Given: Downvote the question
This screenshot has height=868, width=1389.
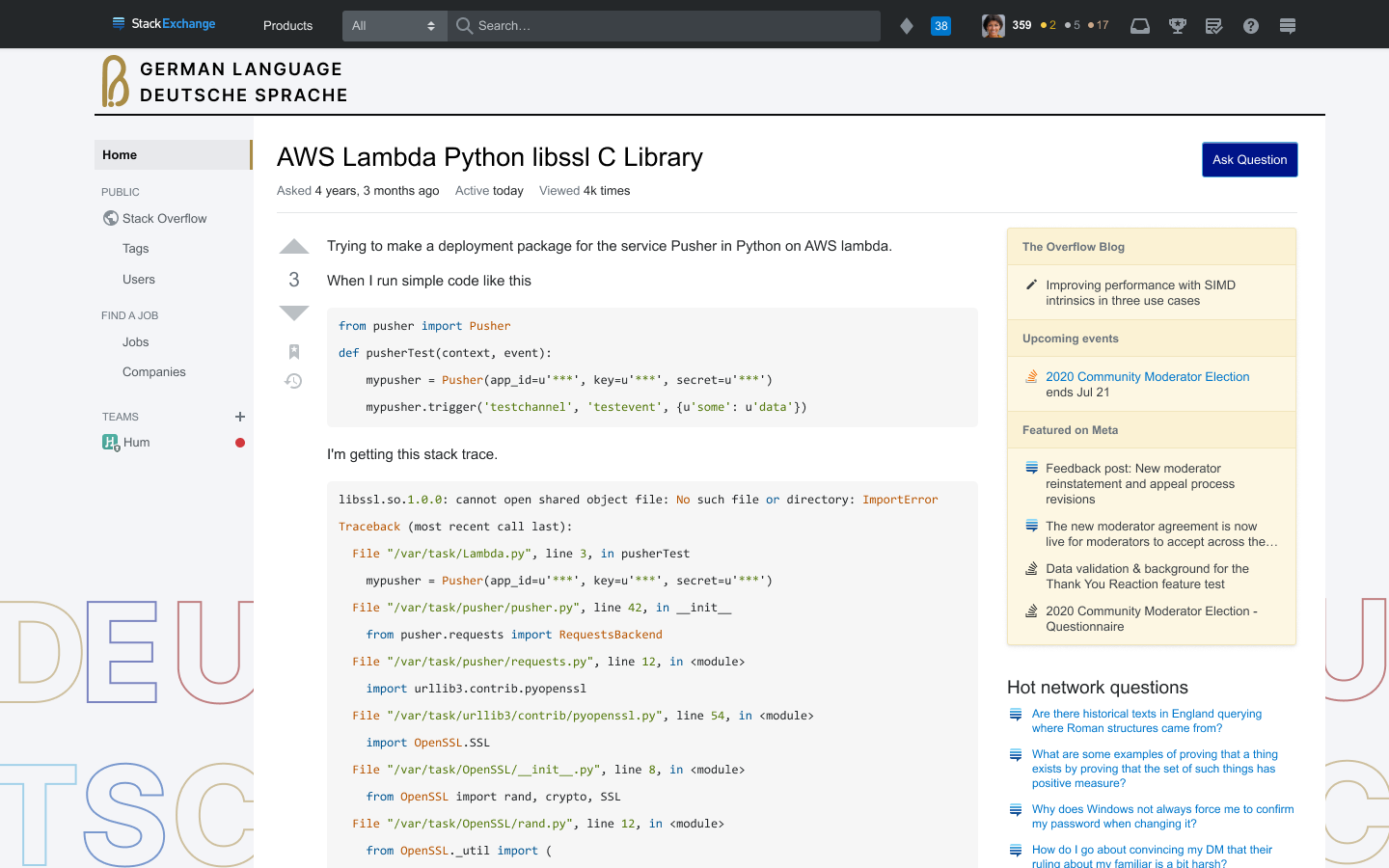Looking at the screenshot, I should tap(294, 312).
